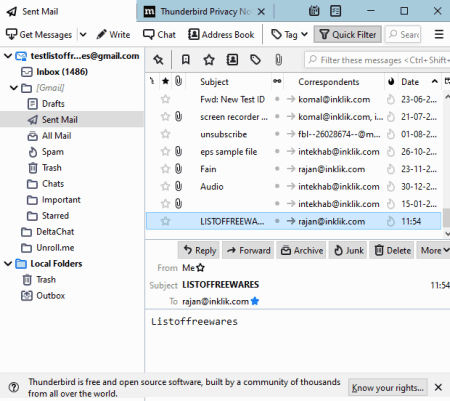The height and width of the screenshot is (401, 450).
Task: Open the Thunderbird hamburger menu
Action: coord(439,34)
